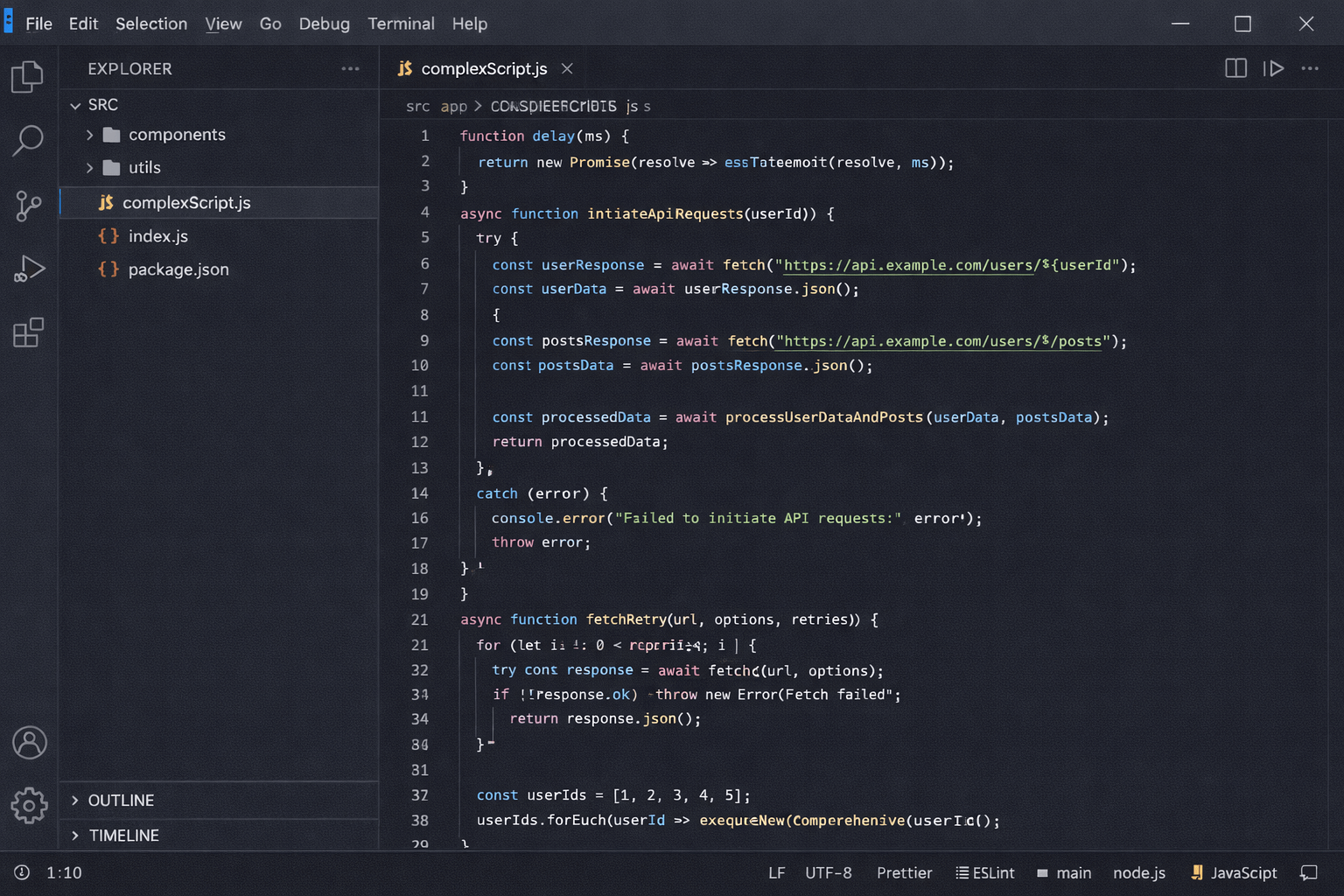The height and width of the screenshot is (896, 1344).
Task: Close the complexScript.js tab
Action: point(567,68)
